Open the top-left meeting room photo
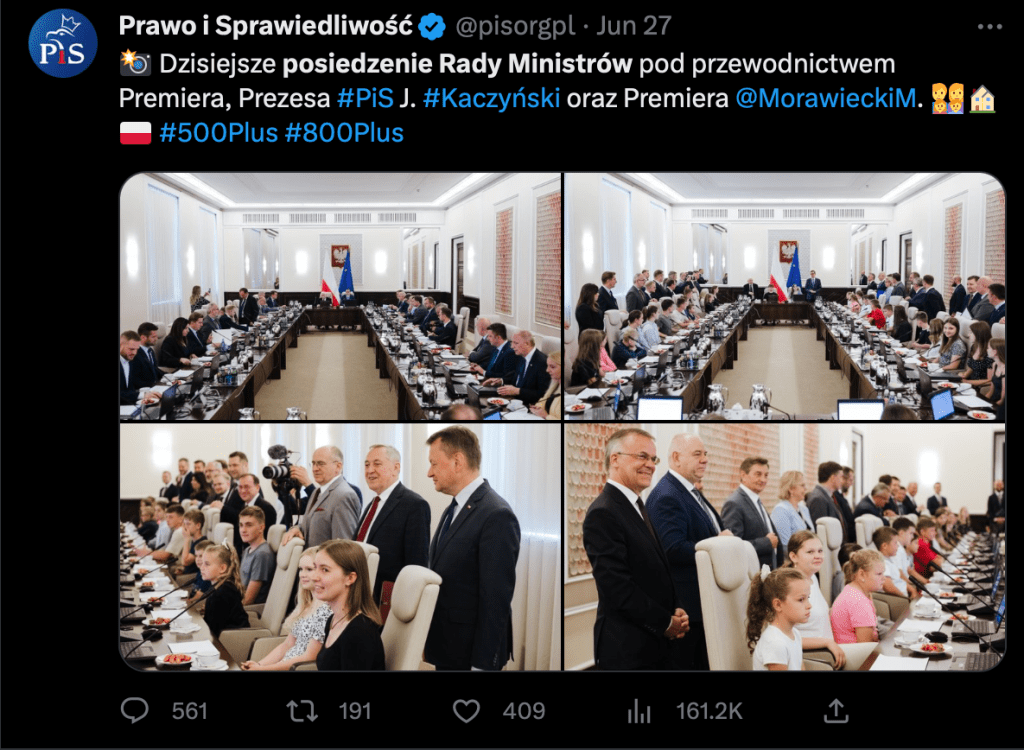Screen dimensions: 1024x750 coord(340,296)
